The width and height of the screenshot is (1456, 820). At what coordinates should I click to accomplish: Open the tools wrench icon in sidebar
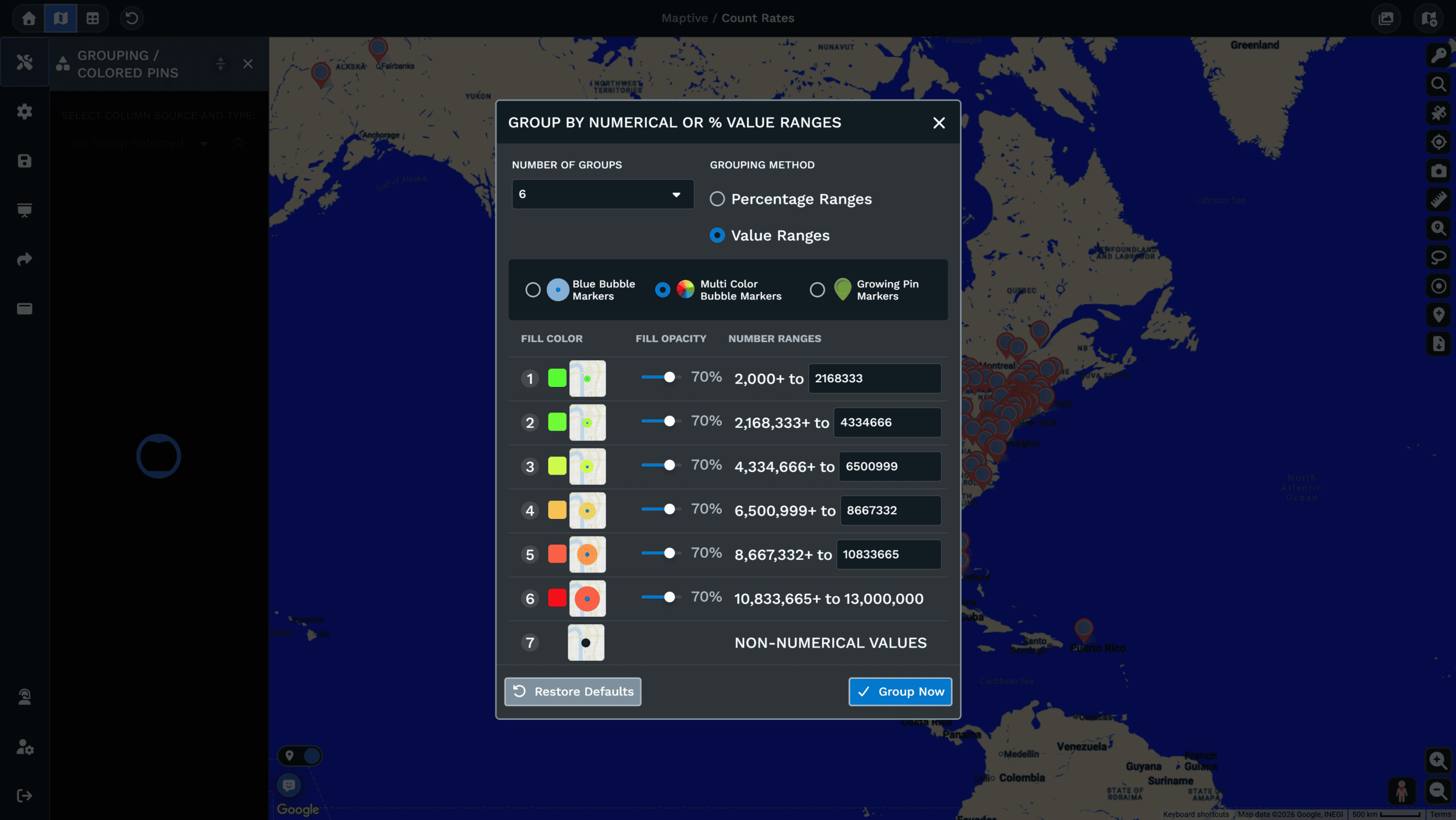(24, 62)
